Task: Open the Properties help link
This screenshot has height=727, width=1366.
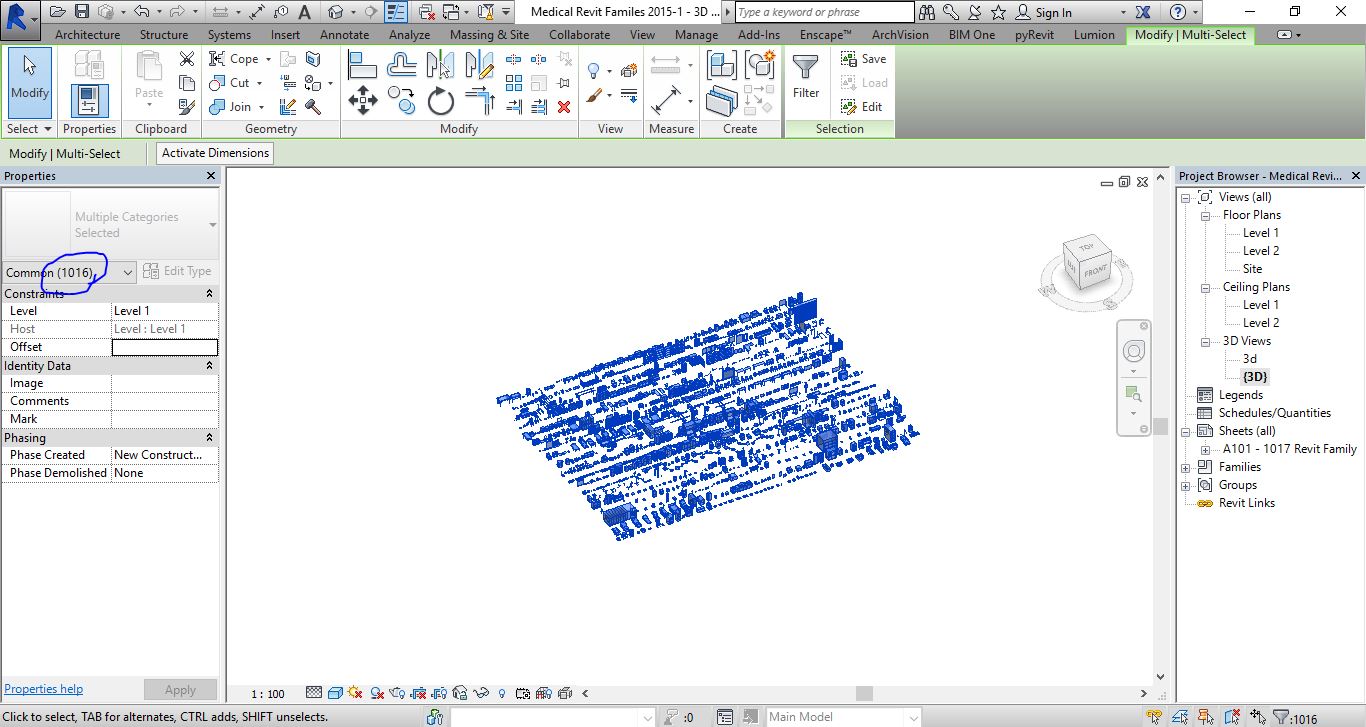Action: click(x=44, y=689)
